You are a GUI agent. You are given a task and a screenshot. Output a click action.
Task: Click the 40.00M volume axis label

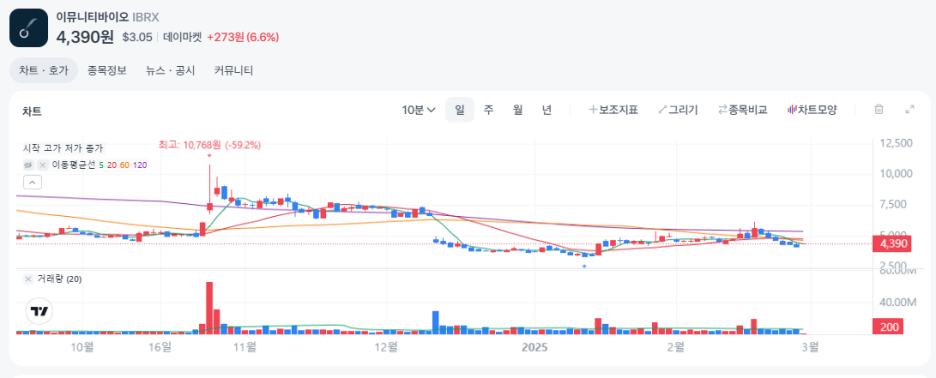pos(899,302)
